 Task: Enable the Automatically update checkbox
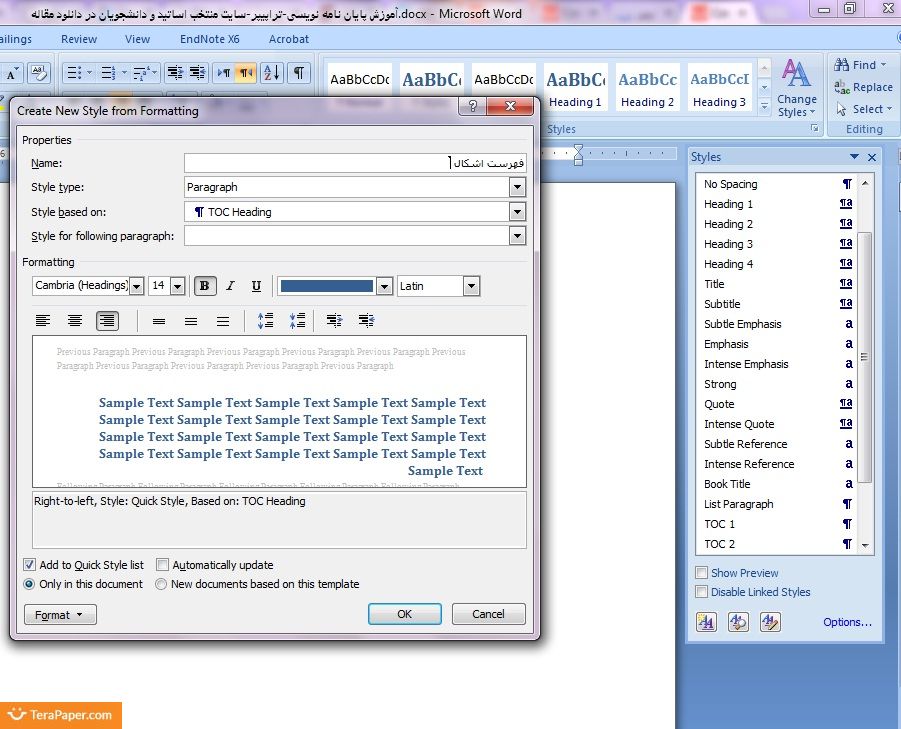(163, 565)
